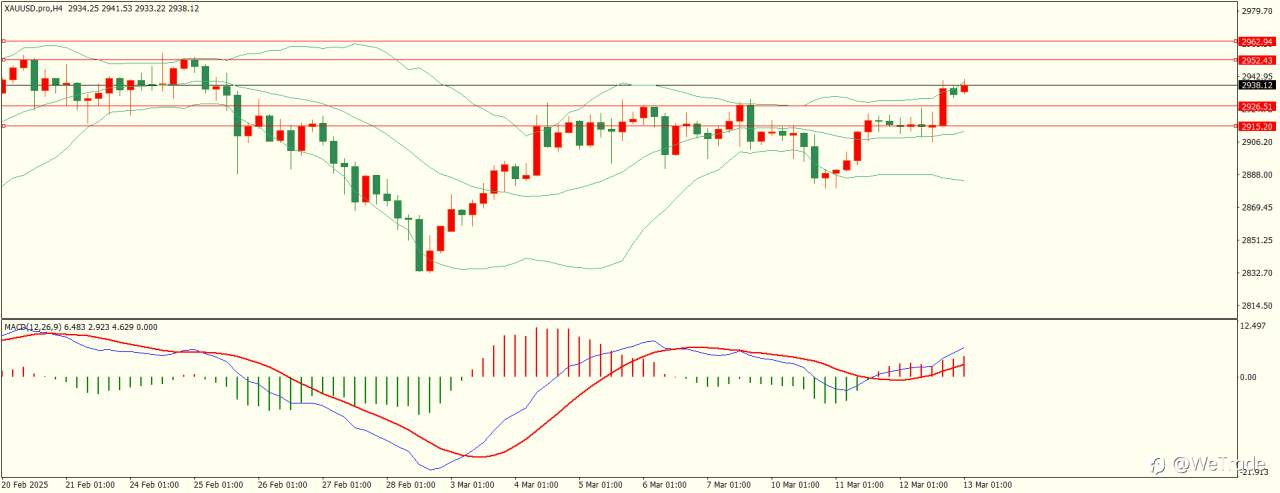1280x493 pixels.
Task: Click the 12.497 MACD scale value
Action: tap(1255, 326)
